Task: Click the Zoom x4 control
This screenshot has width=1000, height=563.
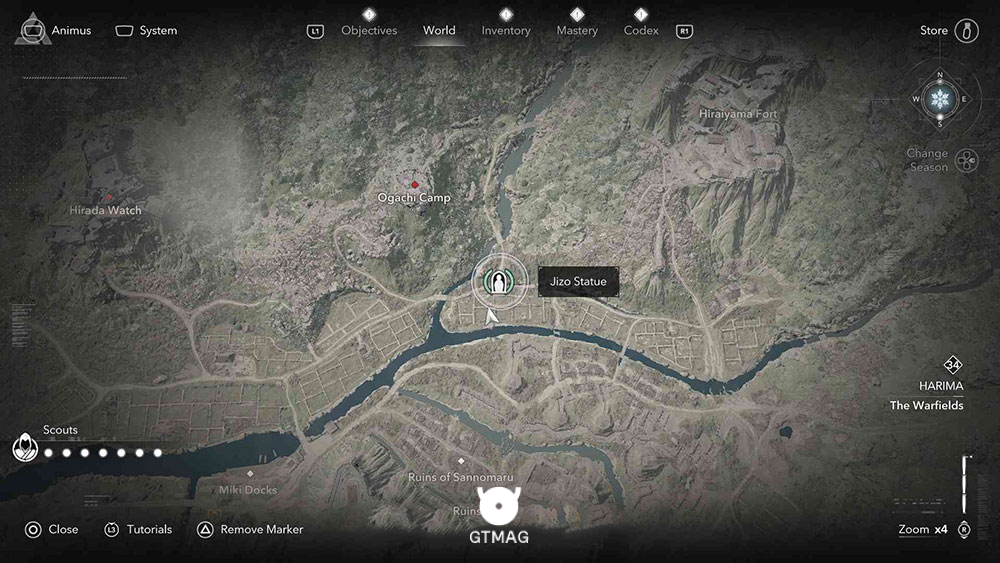Action: click(x=923, y=529)
